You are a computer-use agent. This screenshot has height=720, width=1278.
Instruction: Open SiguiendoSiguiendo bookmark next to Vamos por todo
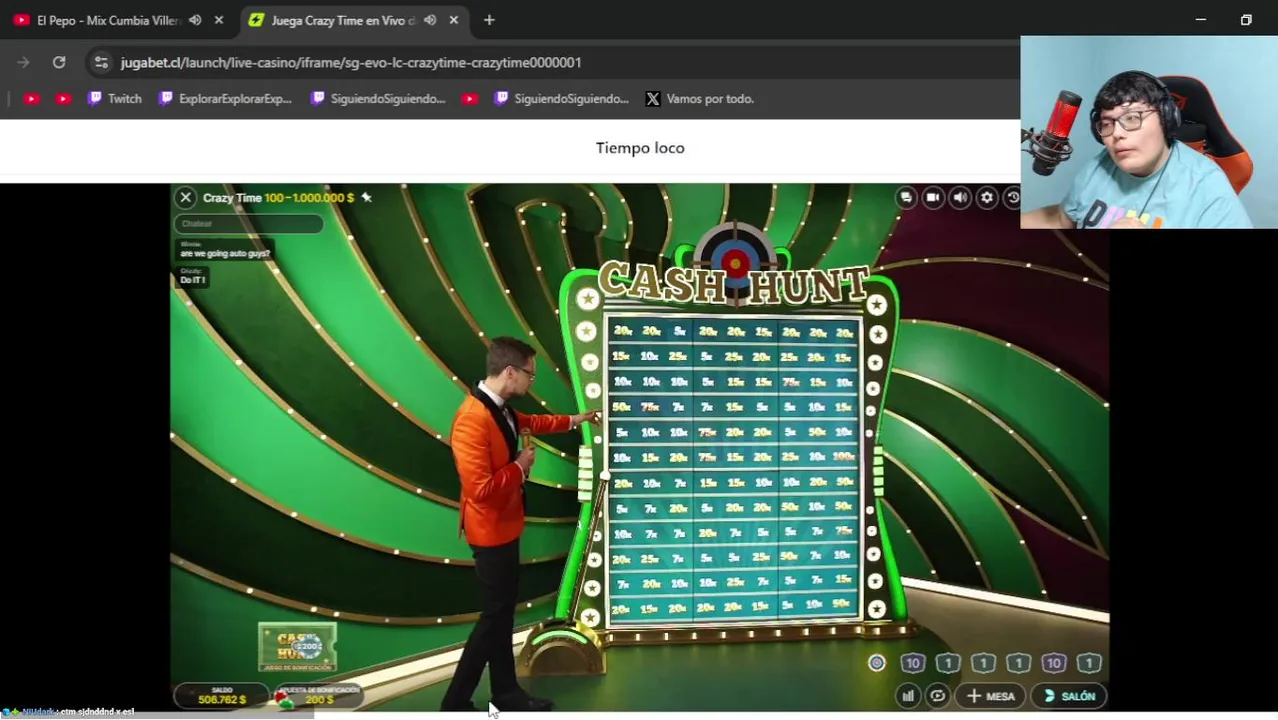tap(562, 99)
